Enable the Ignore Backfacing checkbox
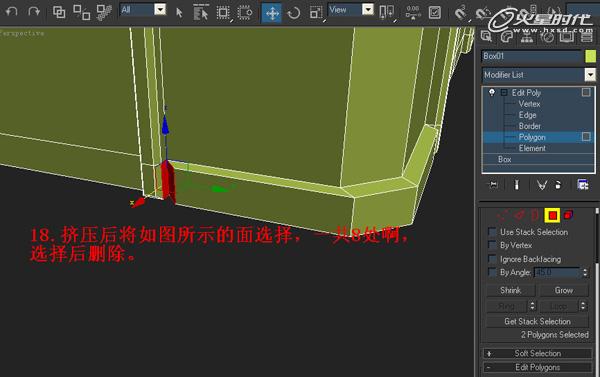Screen dimensions: 600x377 click(x=492, y=259)
